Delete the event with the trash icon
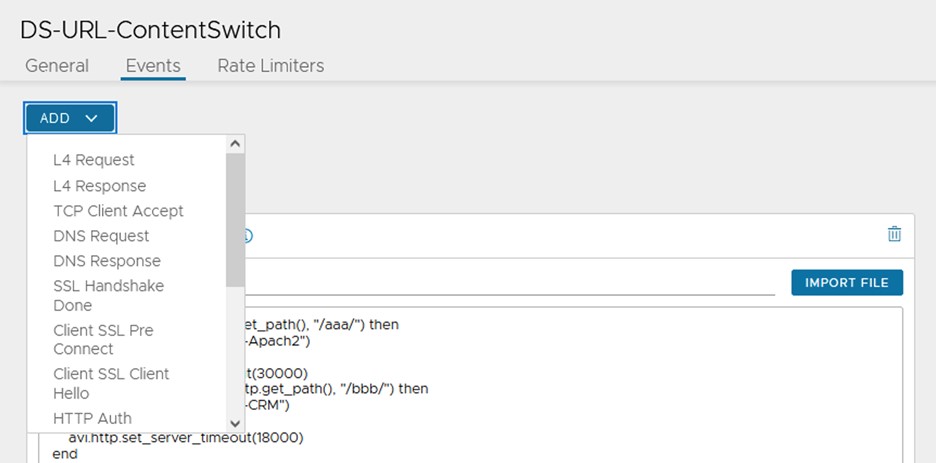Screen dimensions: 936x463 (894, 234)
